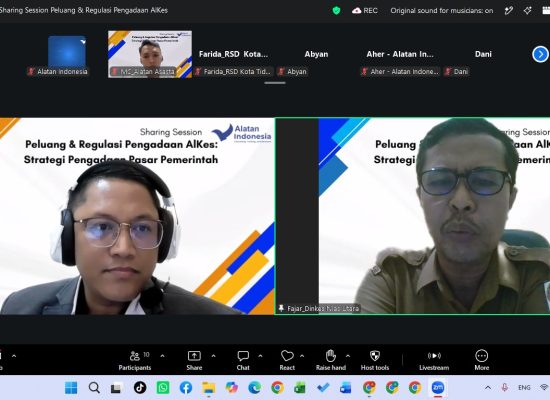The height and width of the screenshot is (400, 550).
Task: Show hidden system tray icons chevron
Action: [488, 388]
